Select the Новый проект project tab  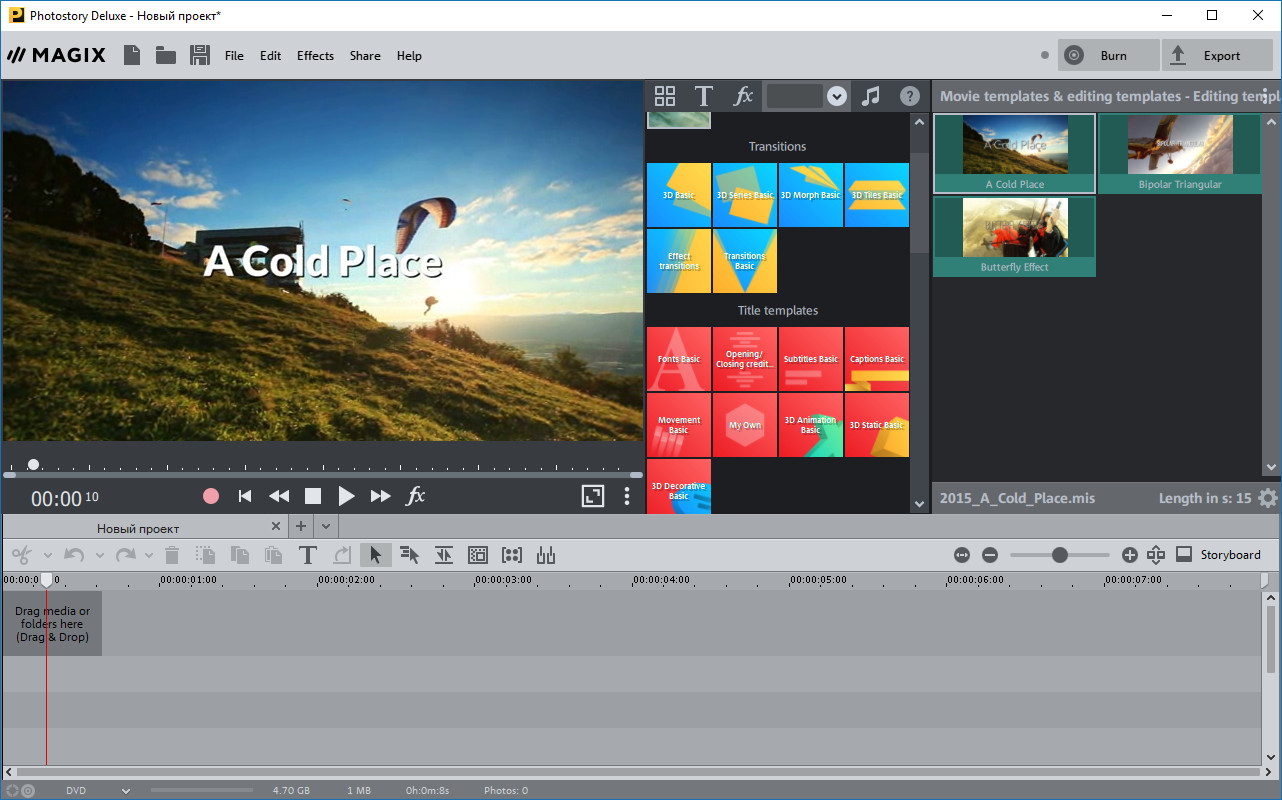tap(138, 528)
